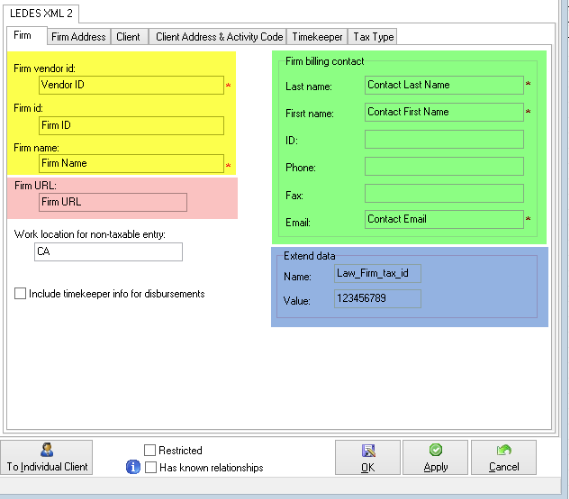Click the Extend data group label
This screenshot has width=569, height=499.
[x=309, y=256]
